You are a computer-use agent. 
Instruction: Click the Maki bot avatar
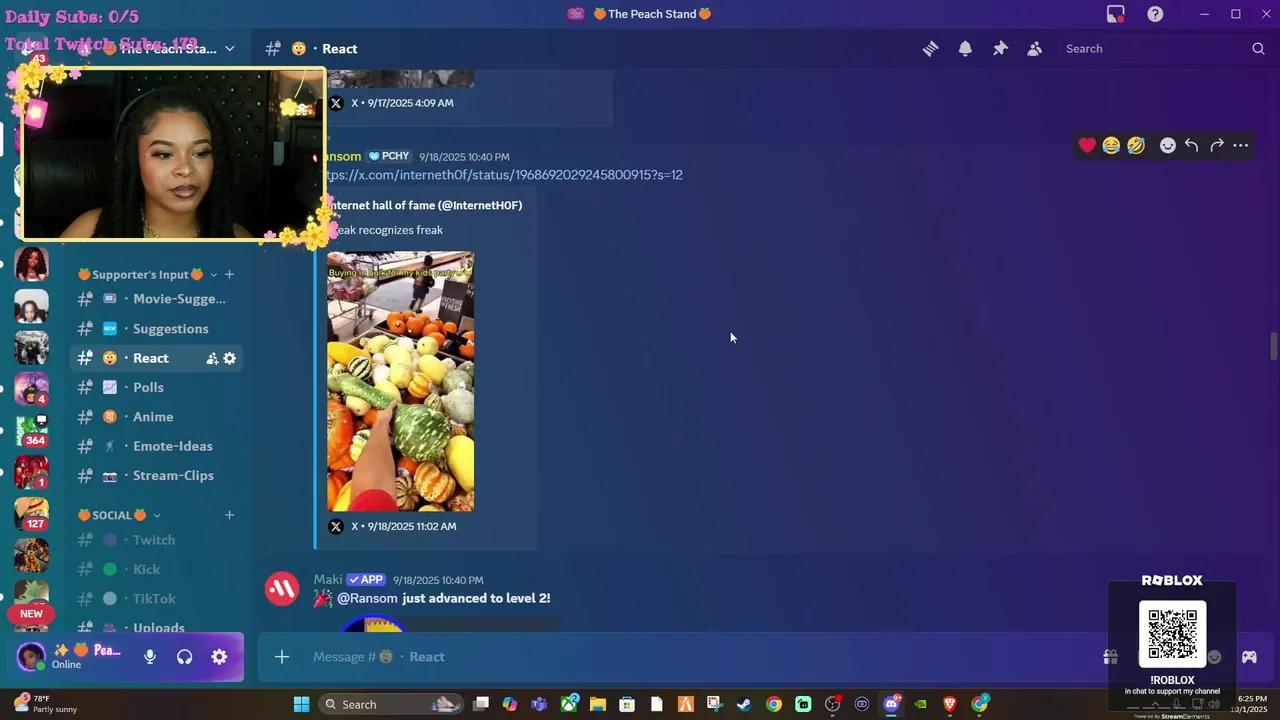[x=281, y=589]
